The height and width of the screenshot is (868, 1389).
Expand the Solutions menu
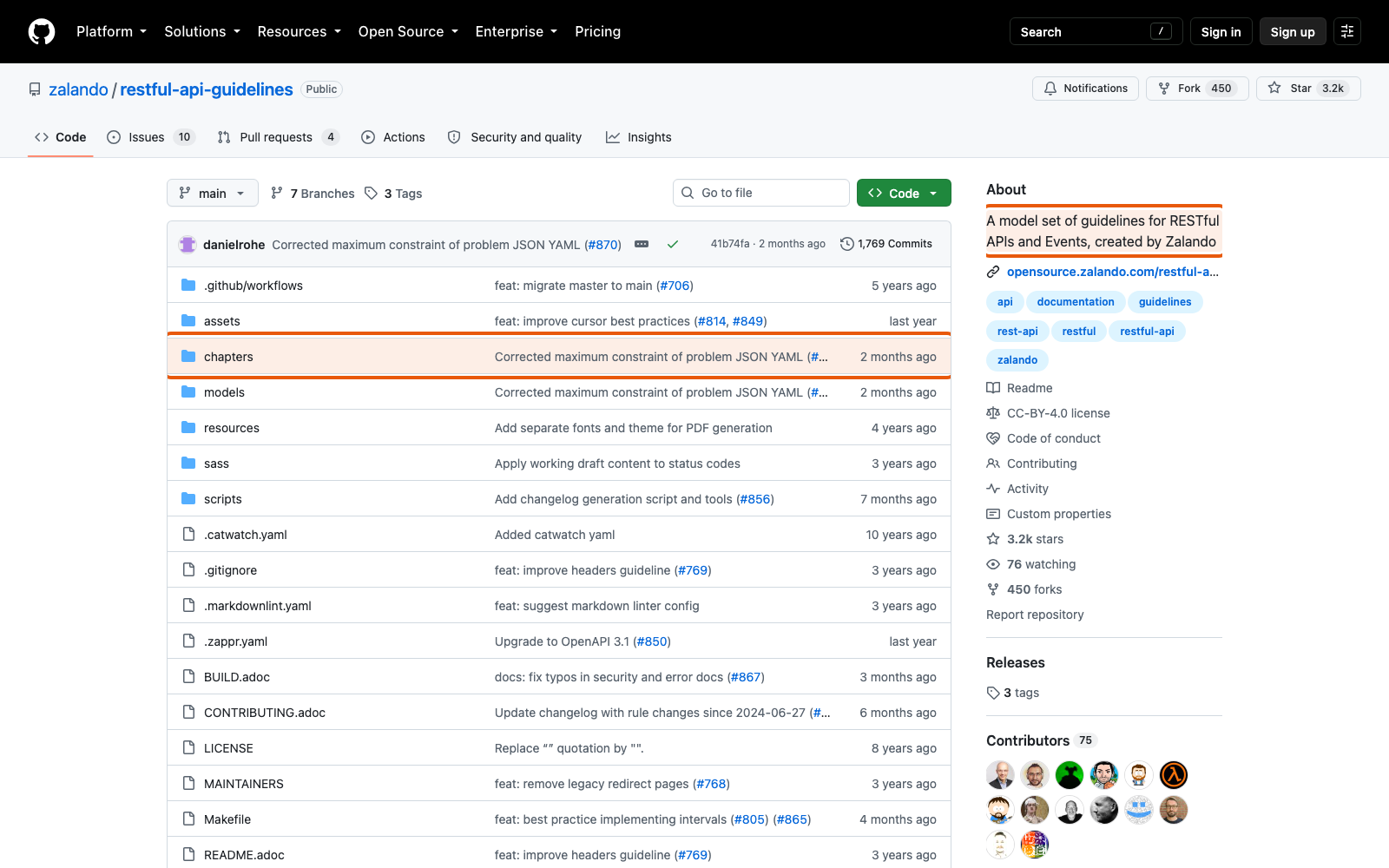click(x=202, y=31)
